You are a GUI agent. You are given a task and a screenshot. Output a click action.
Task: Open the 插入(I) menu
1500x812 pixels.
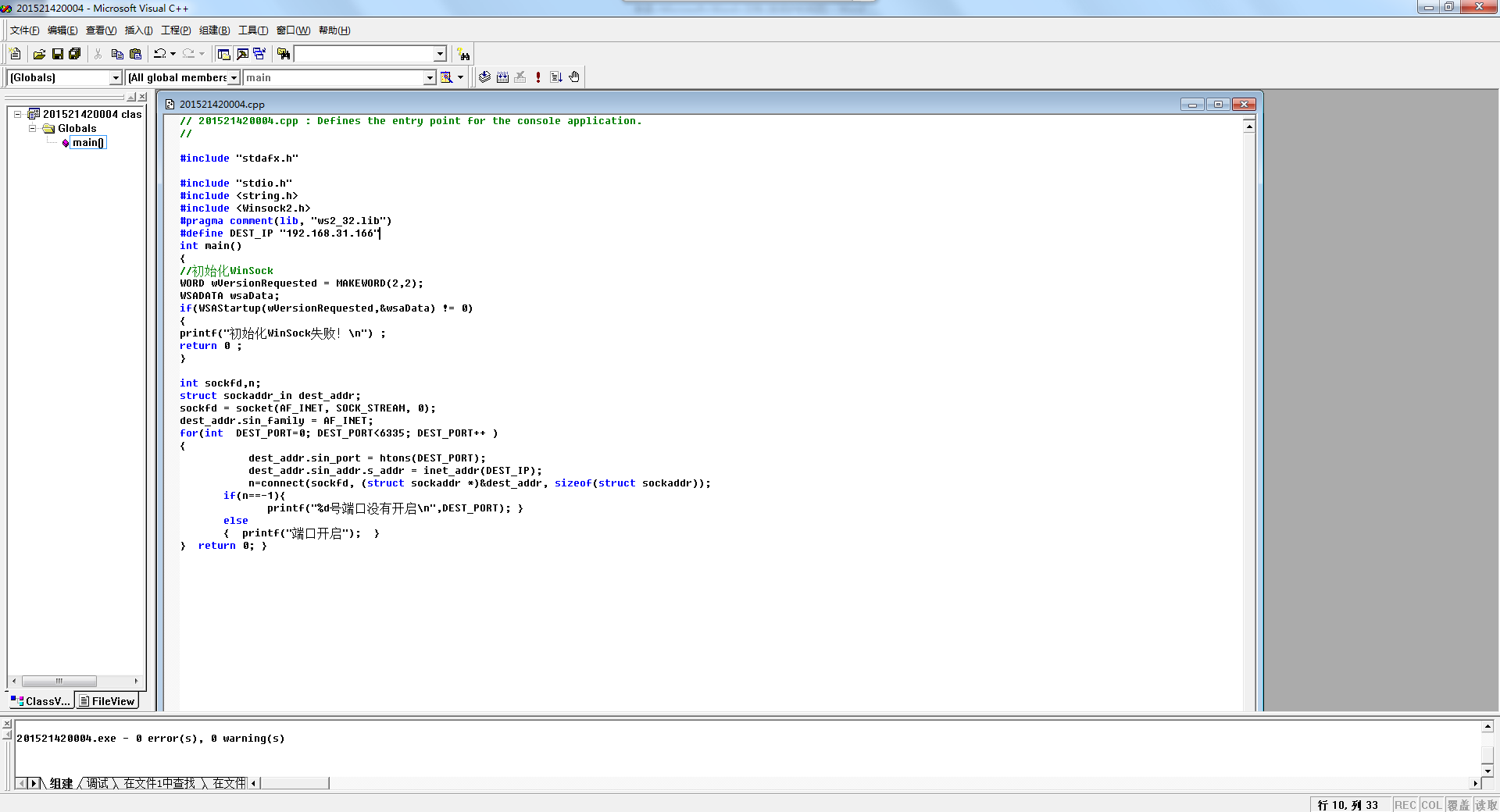(138, 30)
